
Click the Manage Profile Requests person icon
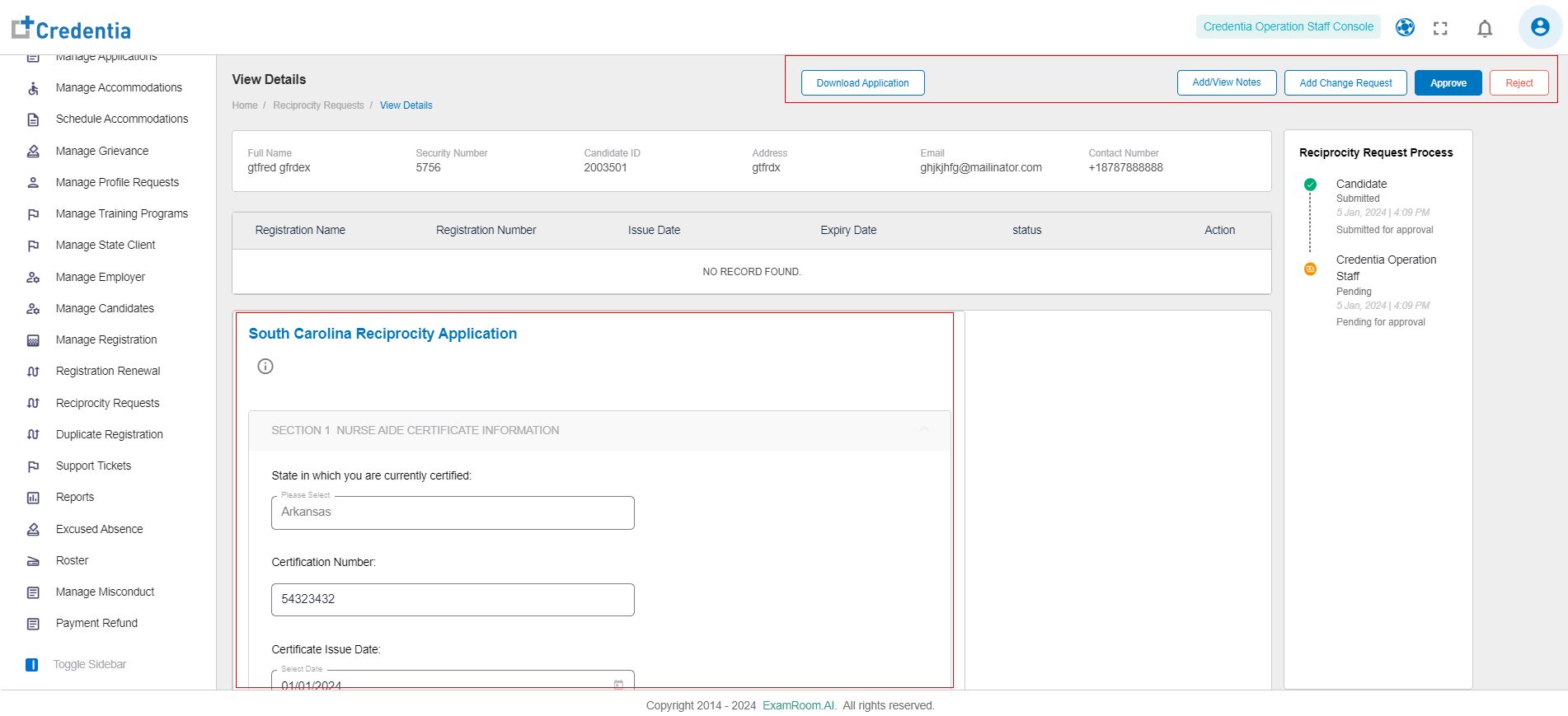click(33, 183)
